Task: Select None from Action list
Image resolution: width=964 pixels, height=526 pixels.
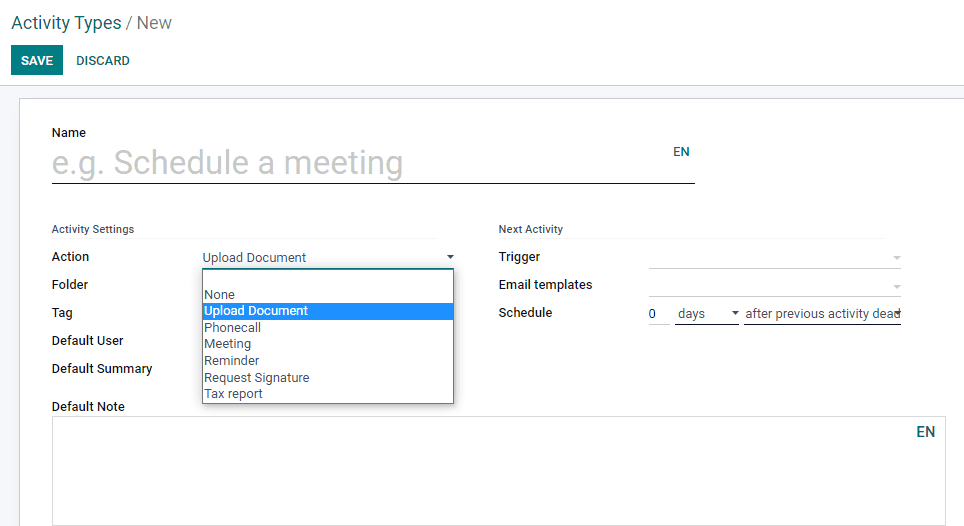Action: coord(220,295)
